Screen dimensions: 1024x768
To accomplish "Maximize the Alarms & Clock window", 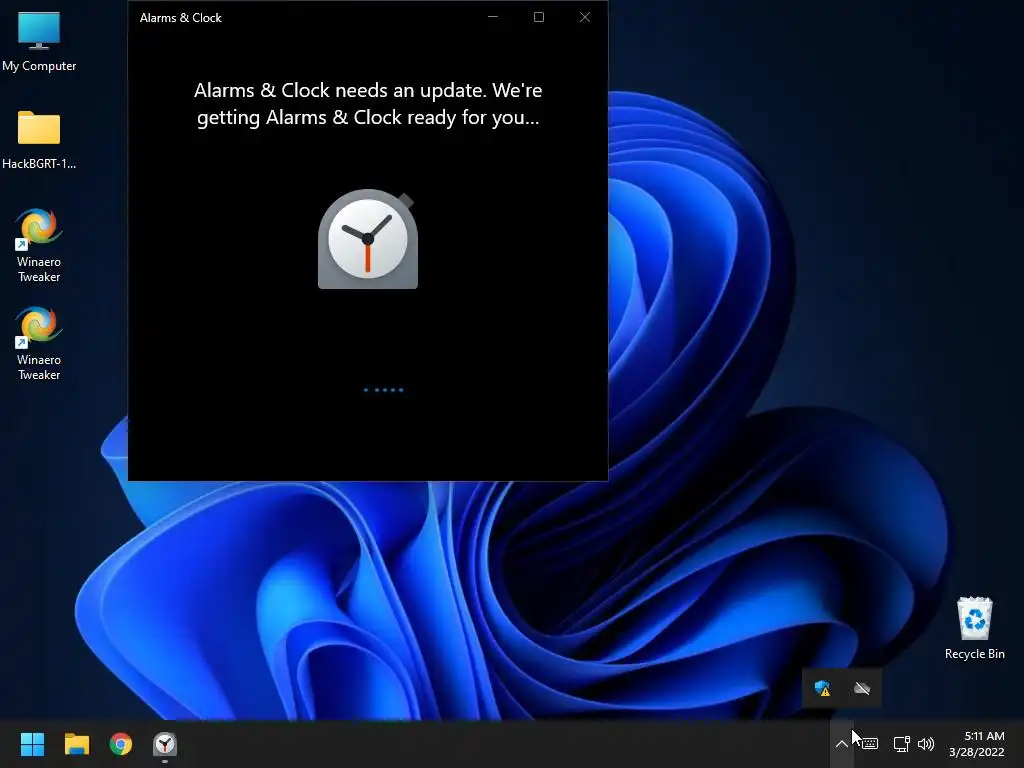I will (x=539, y=17).
